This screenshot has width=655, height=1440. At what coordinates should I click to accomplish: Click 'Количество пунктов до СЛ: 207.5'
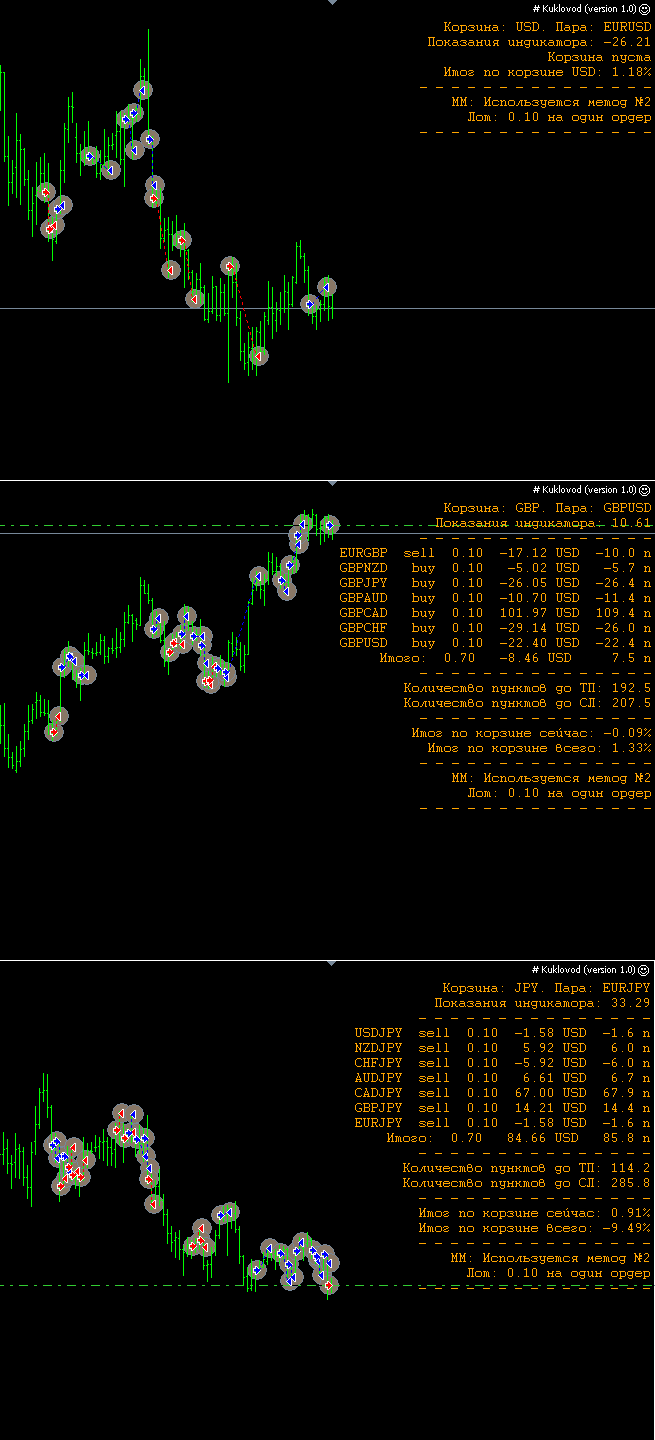click(x=527, y=703)
